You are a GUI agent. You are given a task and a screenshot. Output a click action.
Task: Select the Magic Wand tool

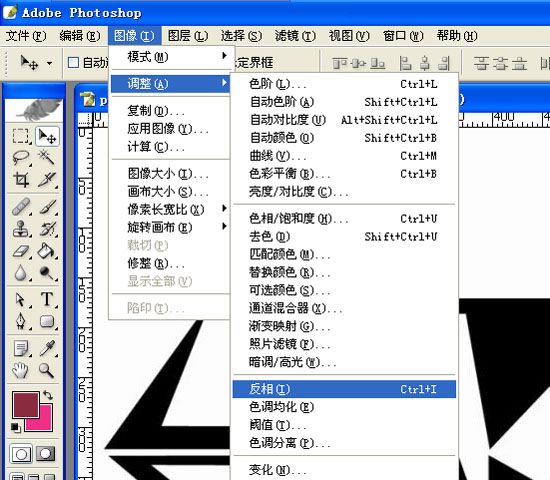point(47,158)
